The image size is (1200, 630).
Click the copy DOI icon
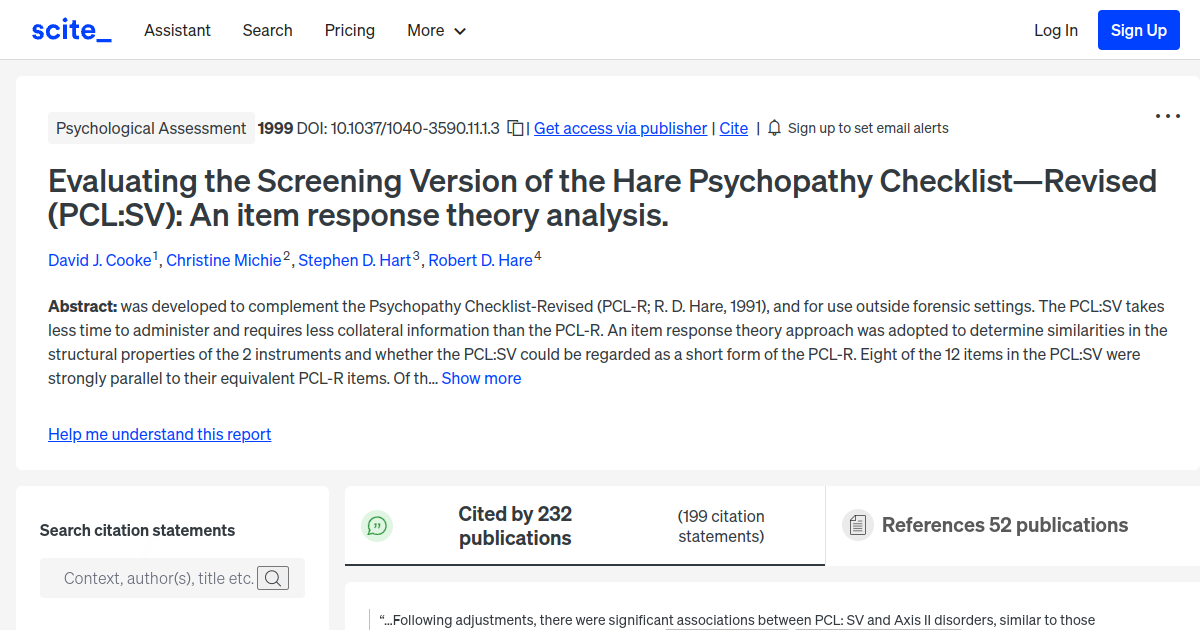514,128
